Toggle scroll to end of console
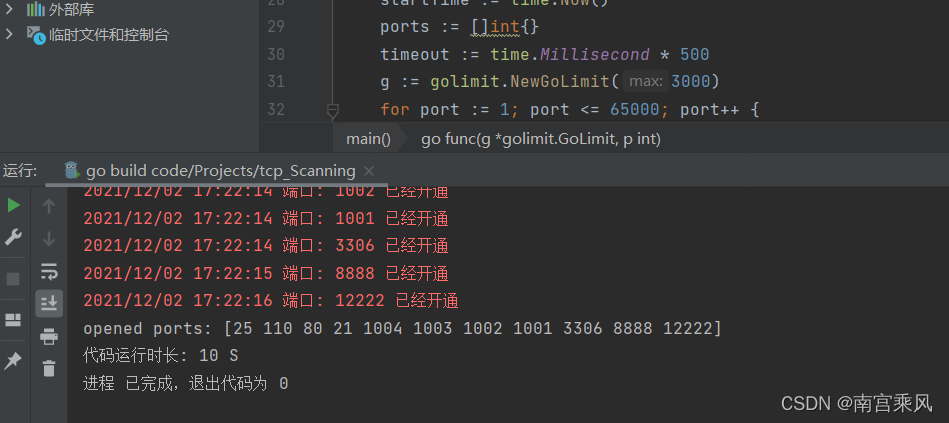 49,303
